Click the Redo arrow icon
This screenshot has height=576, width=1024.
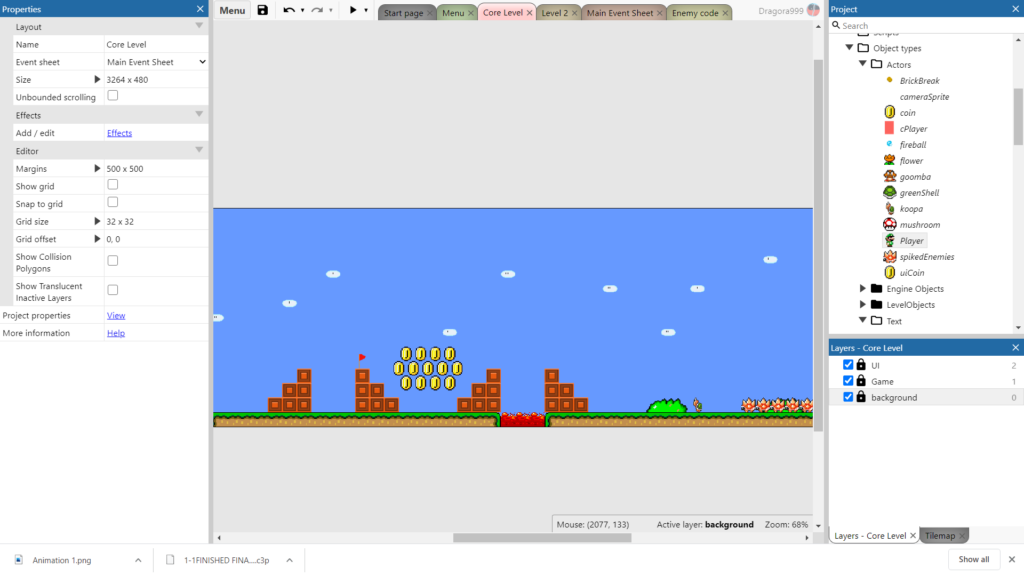[x=317, y=10]
